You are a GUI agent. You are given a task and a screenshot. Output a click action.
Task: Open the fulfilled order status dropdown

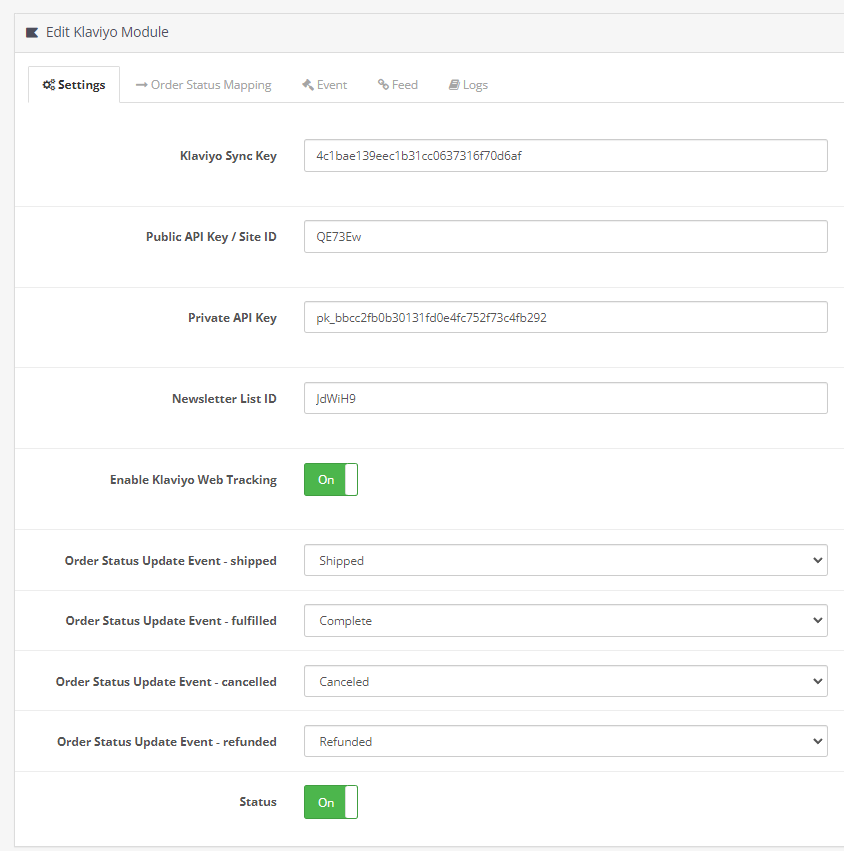coord(566,620)
